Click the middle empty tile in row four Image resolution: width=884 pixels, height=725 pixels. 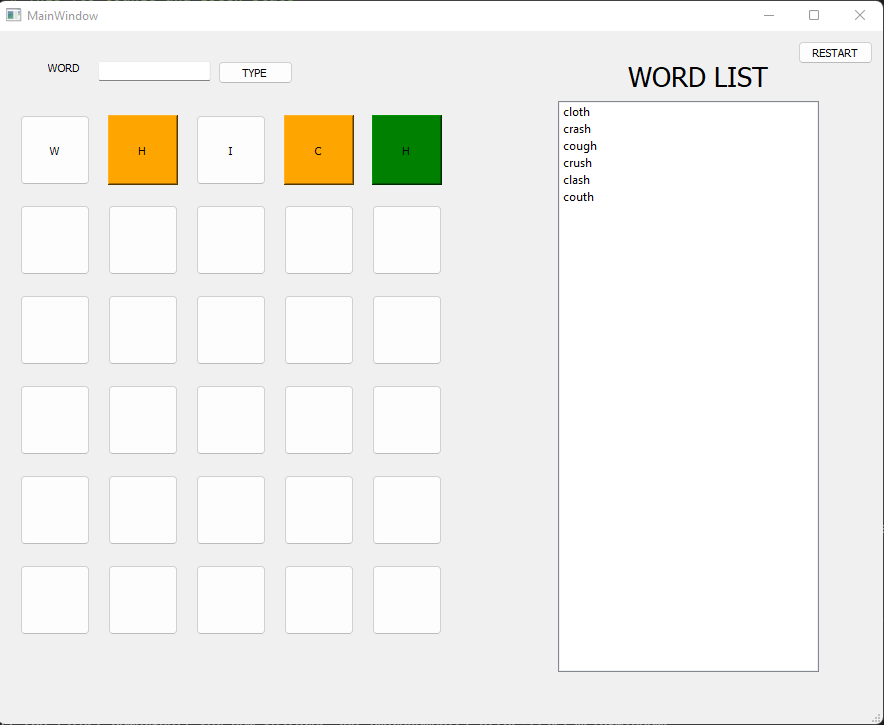tap(230, 420)
